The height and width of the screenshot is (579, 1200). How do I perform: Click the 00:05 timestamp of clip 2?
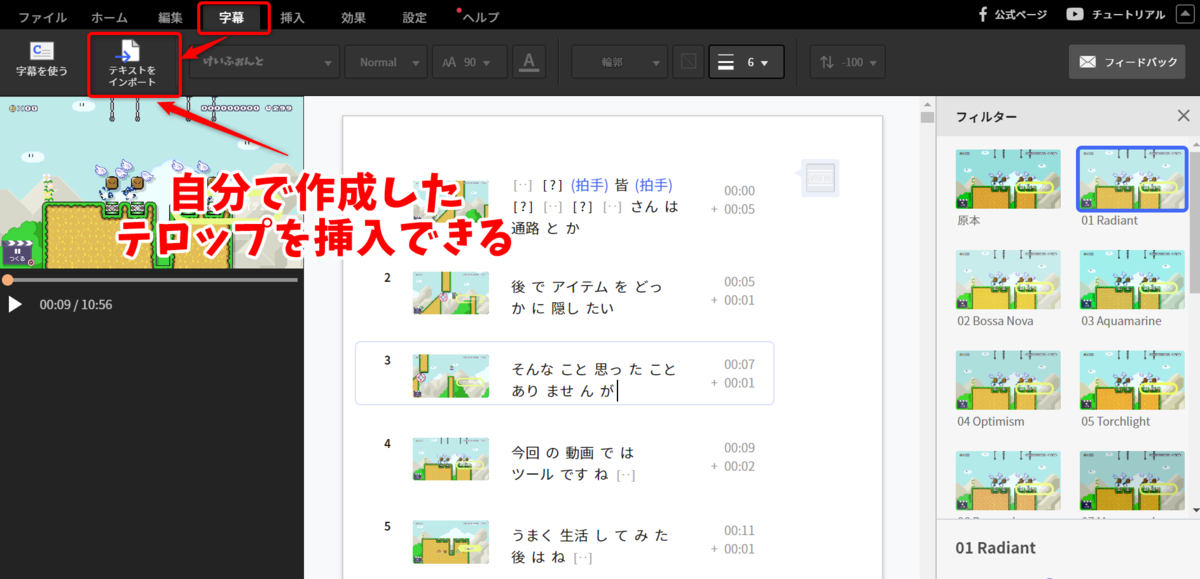[x=740, y=282]
